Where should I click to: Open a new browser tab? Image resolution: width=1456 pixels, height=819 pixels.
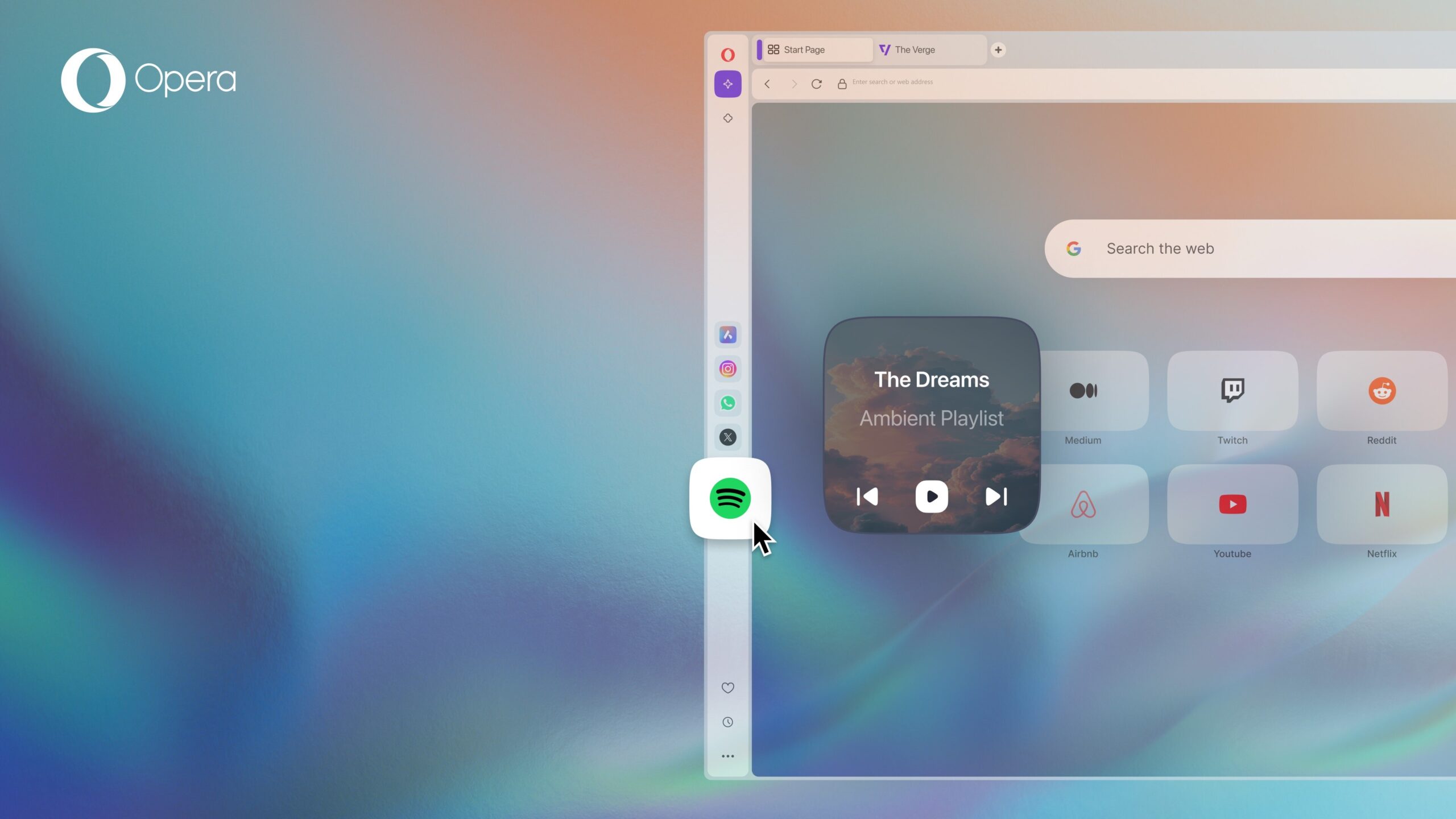click(998, 49)
